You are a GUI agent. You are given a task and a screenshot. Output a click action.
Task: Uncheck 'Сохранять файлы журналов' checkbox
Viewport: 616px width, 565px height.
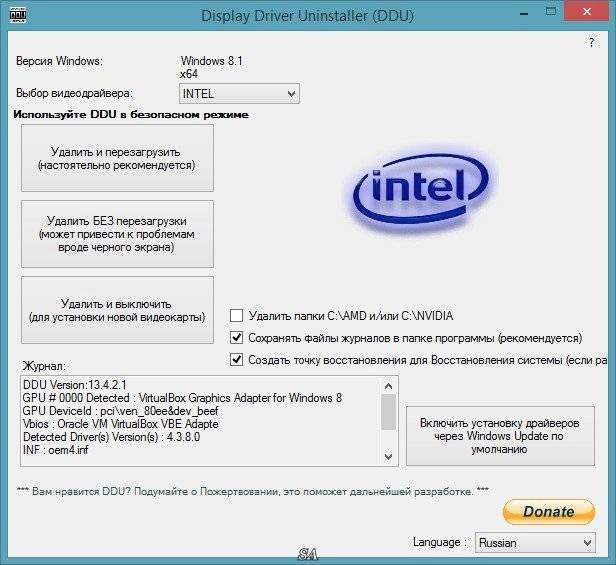click(236, 338)
